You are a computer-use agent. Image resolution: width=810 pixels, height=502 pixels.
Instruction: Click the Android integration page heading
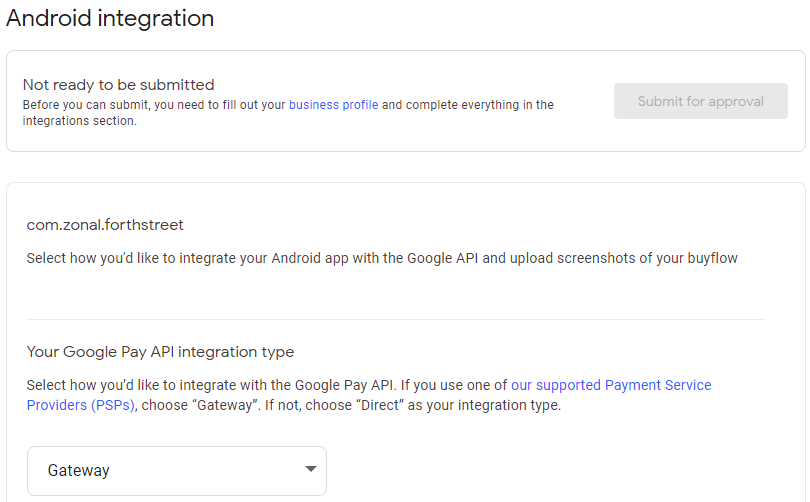[110, 18]
